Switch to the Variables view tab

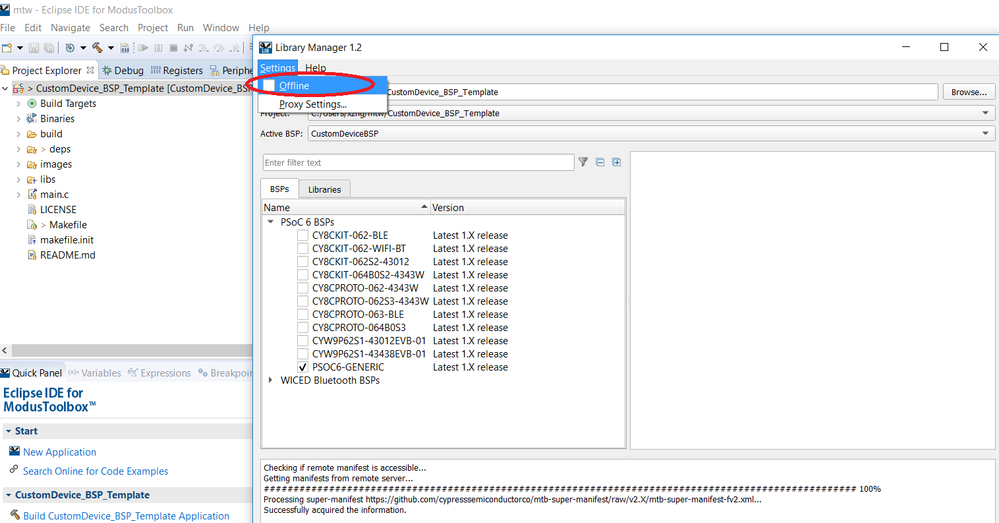(x=94, y=373)
